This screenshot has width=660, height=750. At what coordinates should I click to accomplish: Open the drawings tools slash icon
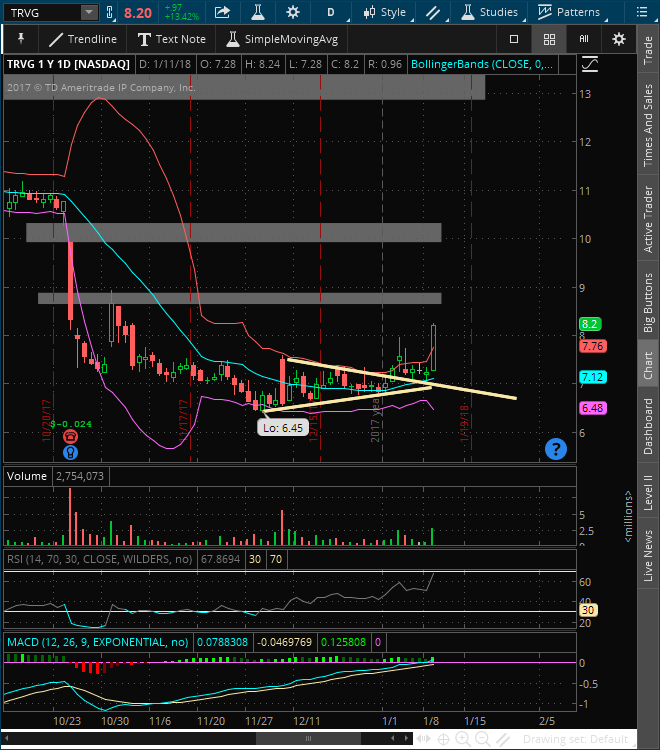click(433, 12)
